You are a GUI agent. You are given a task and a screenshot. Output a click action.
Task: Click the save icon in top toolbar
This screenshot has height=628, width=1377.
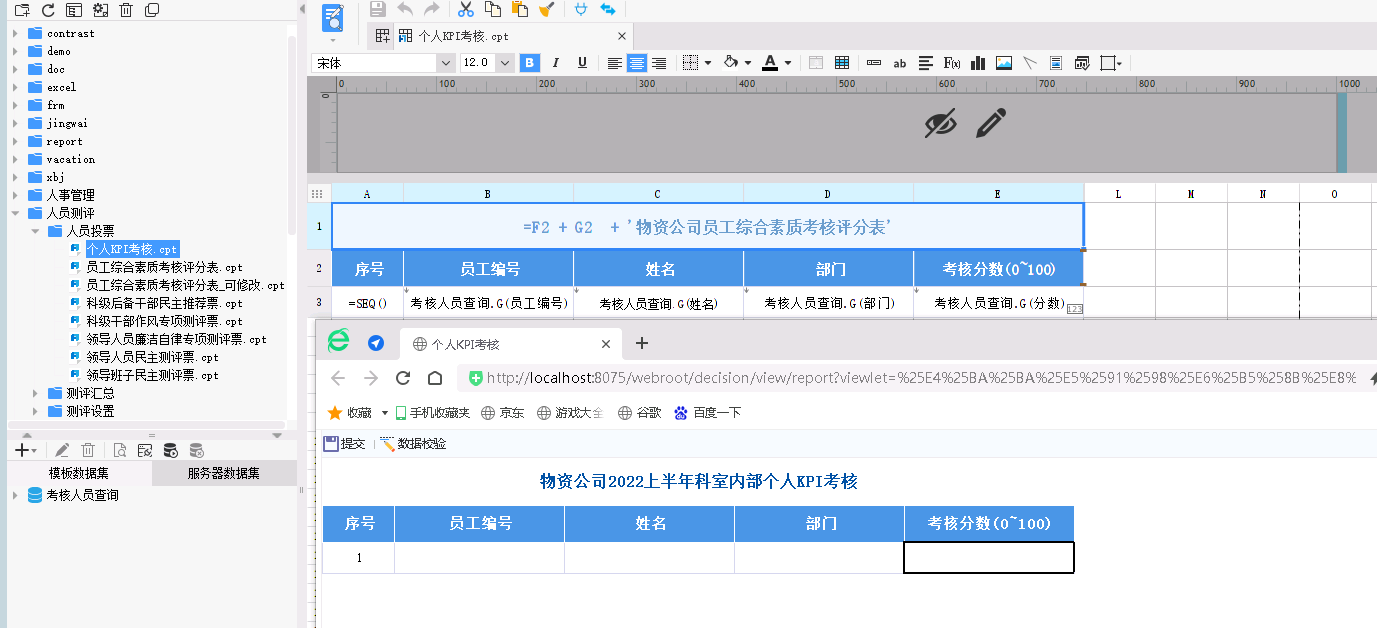tap(377, 9)
